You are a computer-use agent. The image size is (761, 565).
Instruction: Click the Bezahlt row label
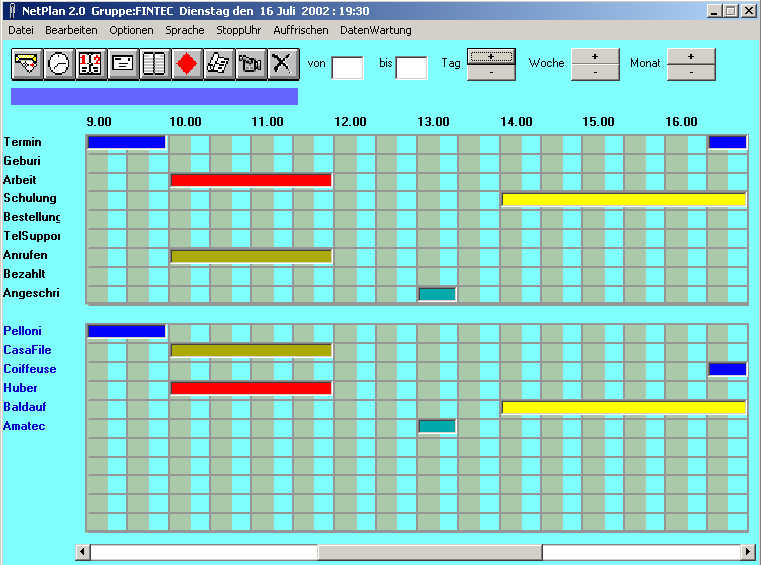pyautogui.click(x=24, y=274)
